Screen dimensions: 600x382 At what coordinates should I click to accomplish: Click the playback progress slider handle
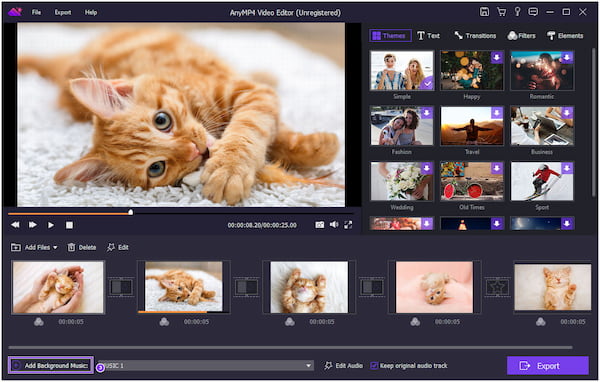[131, 212]
